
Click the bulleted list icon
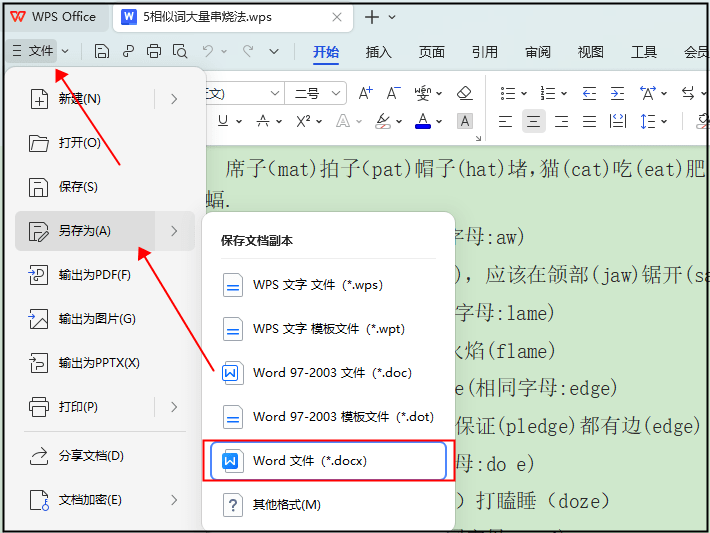508,94
